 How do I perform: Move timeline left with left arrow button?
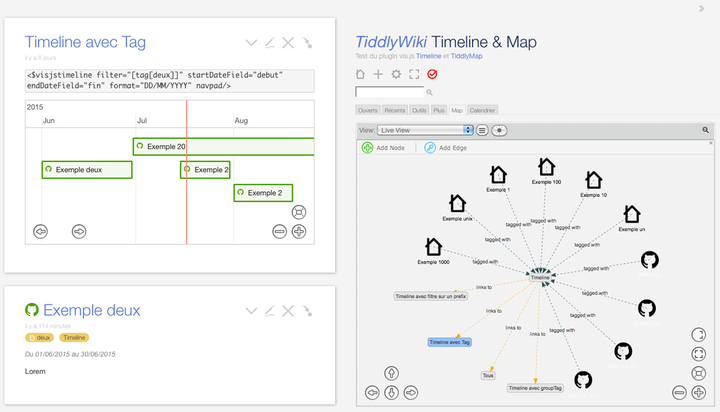pyautogui.click(x=40, y=231)
